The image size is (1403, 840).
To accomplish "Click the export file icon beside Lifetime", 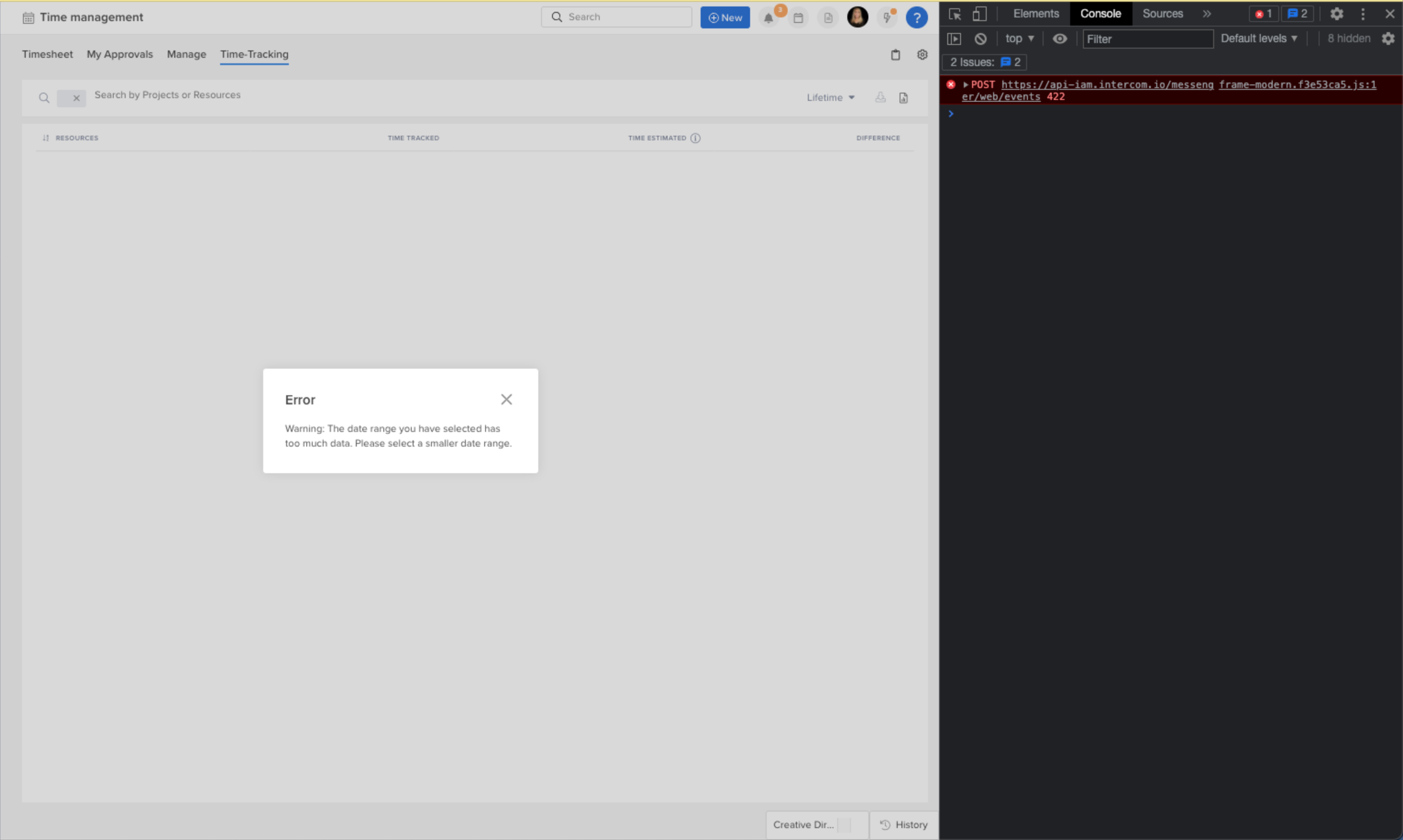I will coord(903,98).
